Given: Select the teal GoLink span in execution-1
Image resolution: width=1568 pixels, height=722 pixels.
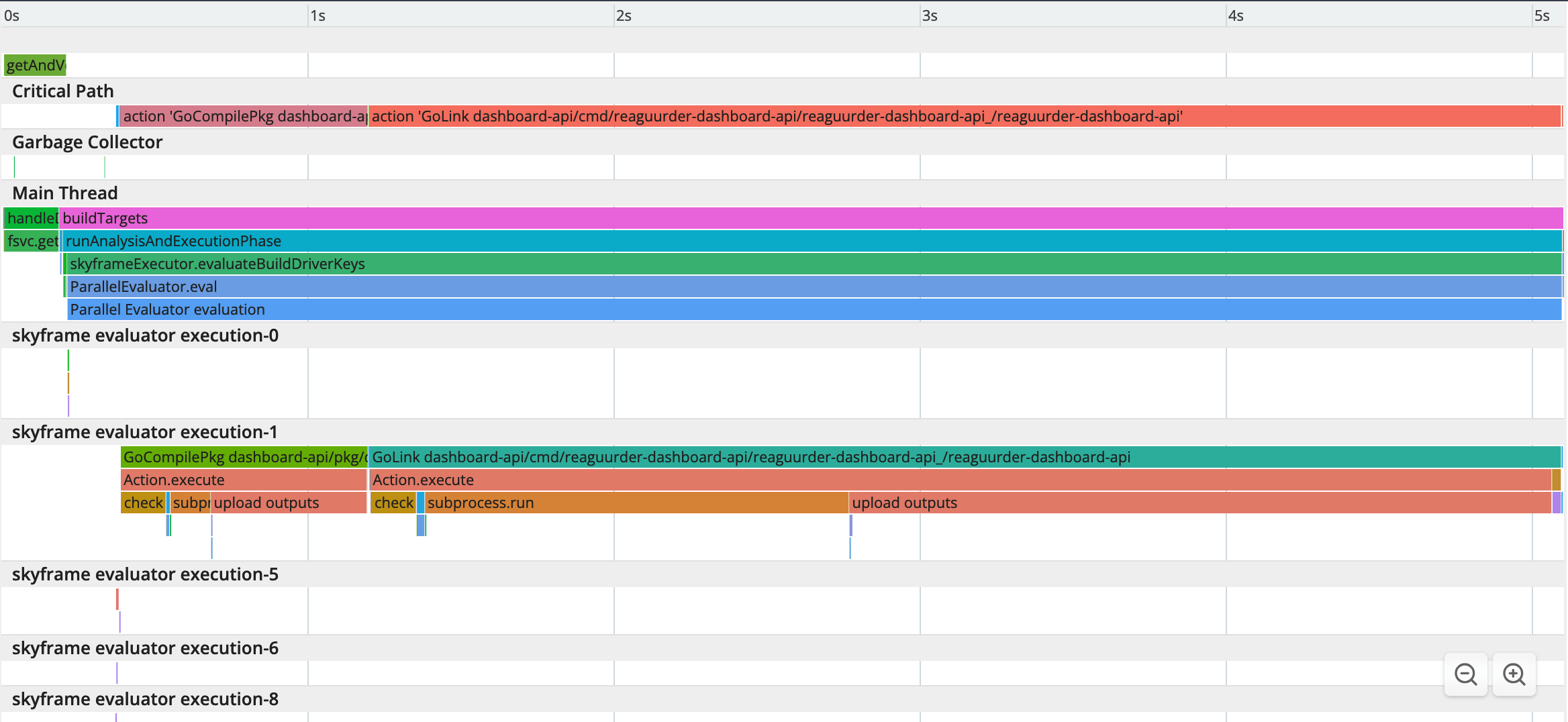Looking at the screenshot, I should click(965, 457).
